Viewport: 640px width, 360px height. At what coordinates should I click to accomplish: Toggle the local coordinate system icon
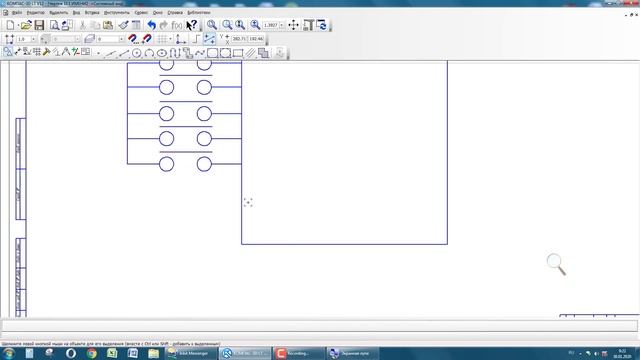[181, 39]
